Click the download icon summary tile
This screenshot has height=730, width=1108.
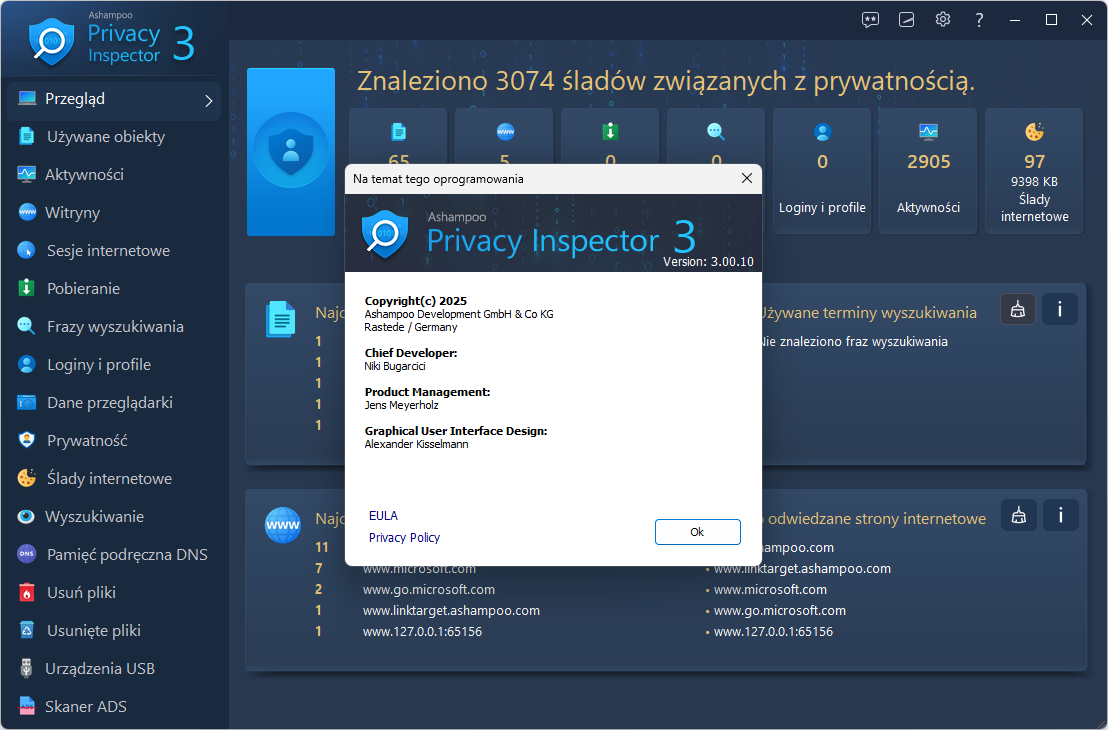click(611, 131)
